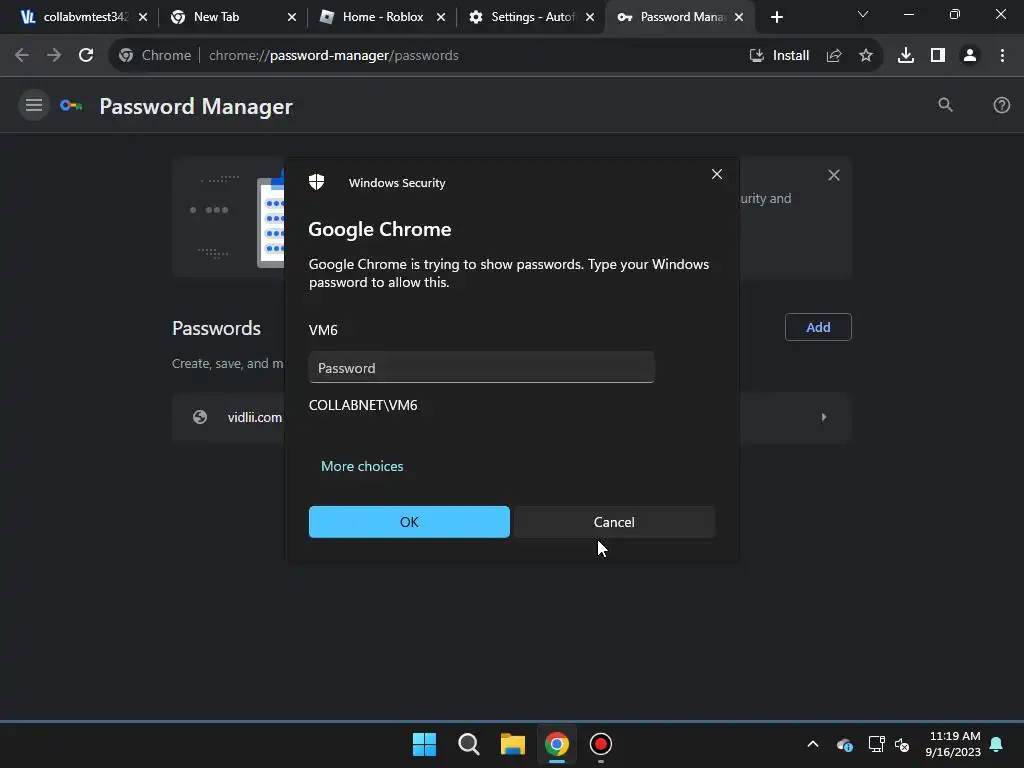Image resolution: width=1024 pixels, height=768 pixels.
Task: Go forward to the next page
Action: 54,56
